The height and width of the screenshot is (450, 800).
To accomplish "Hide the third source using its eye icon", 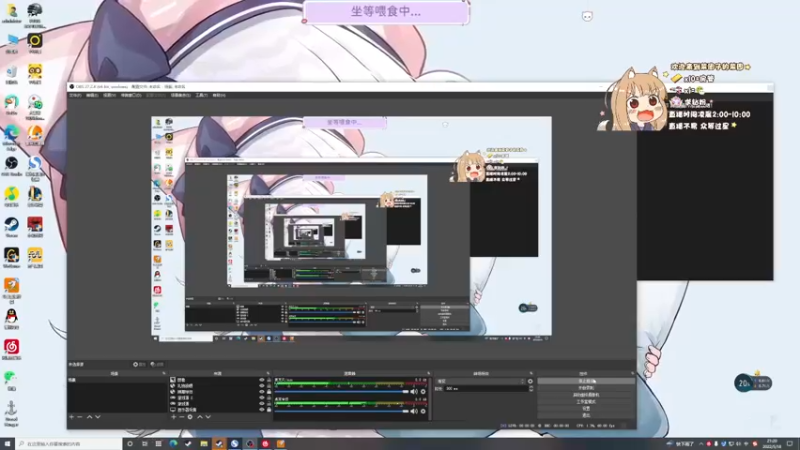I will 262,392.
